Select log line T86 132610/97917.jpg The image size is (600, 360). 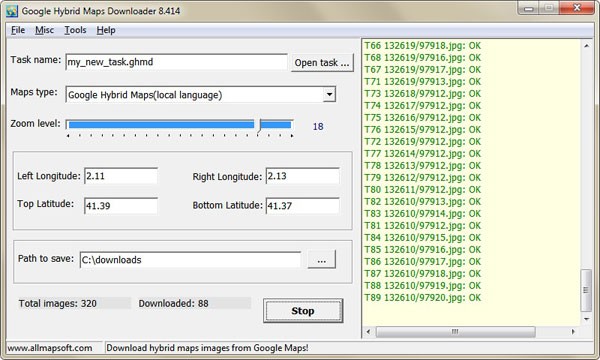(x=422, y=261)
